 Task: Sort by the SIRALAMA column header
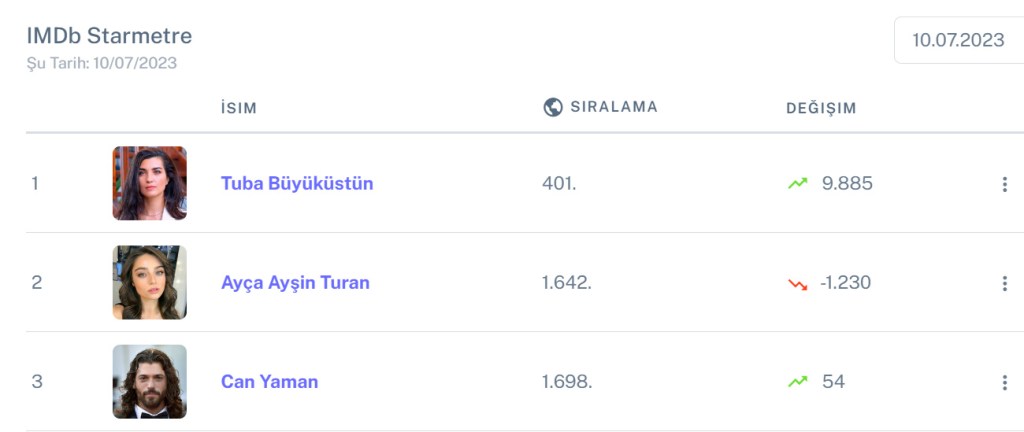pyautogui.click(x=613, y=107)
